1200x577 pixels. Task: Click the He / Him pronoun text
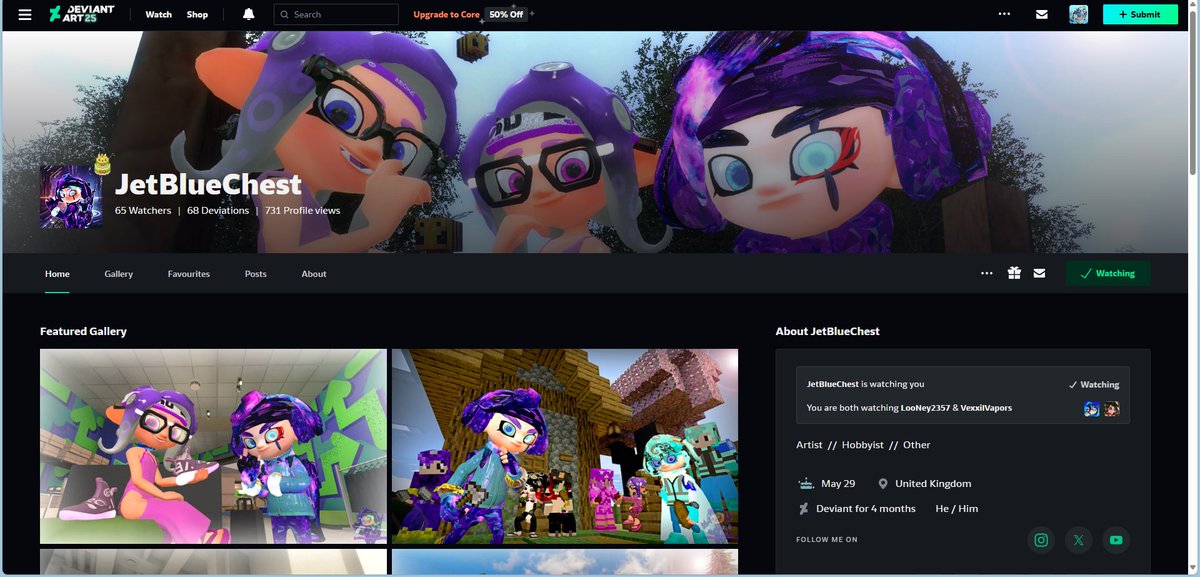957,509
